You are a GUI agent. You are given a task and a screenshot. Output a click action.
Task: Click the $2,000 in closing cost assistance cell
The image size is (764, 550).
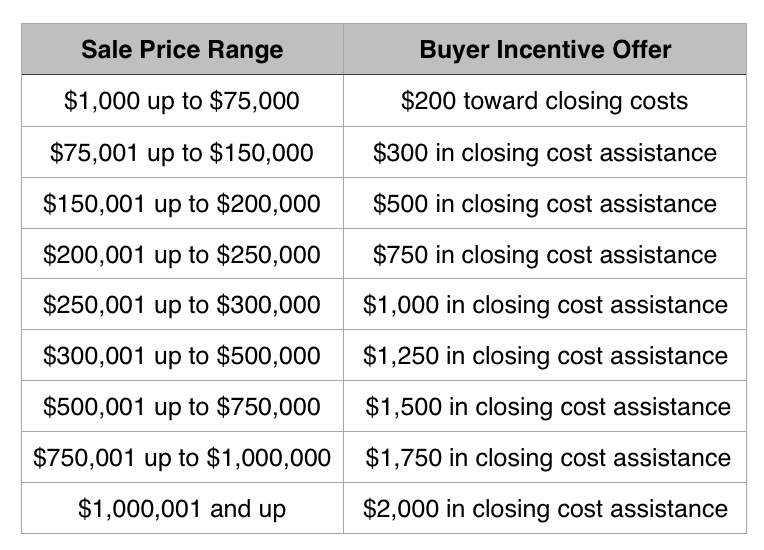tap(545, 508)
